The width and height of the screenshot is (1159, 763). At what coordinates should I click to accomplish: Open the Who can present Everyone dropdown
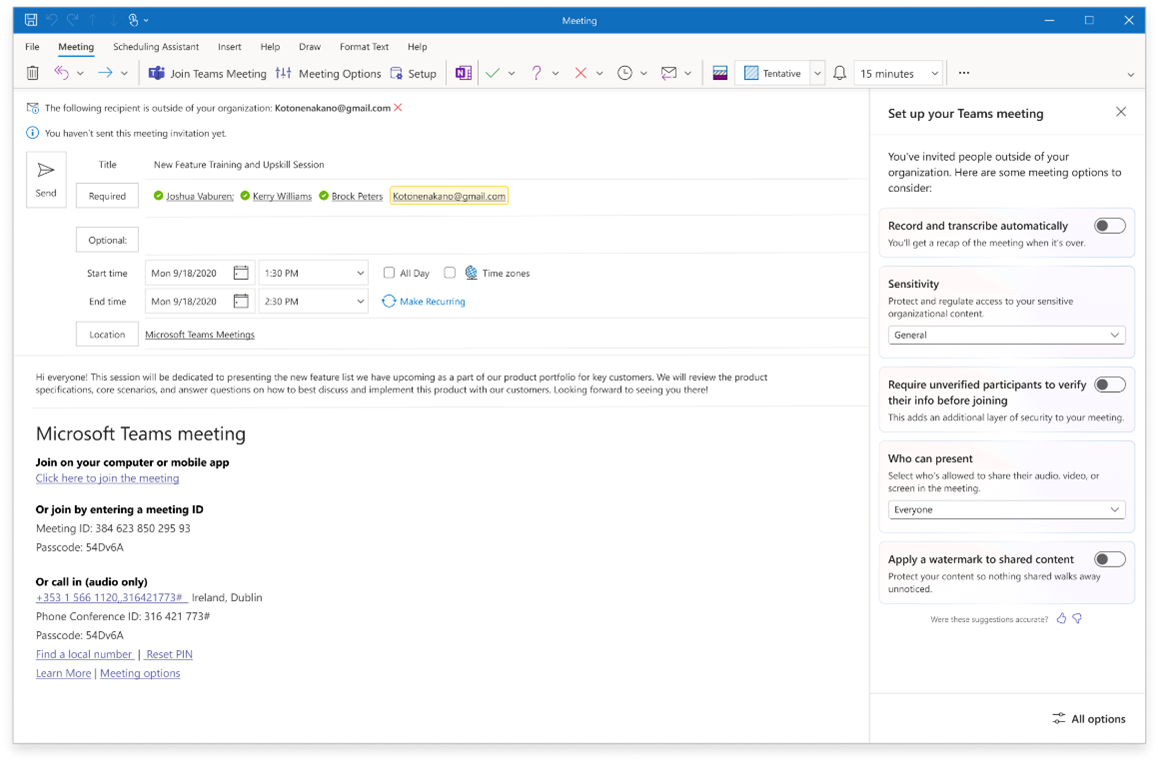[1007, 509]
